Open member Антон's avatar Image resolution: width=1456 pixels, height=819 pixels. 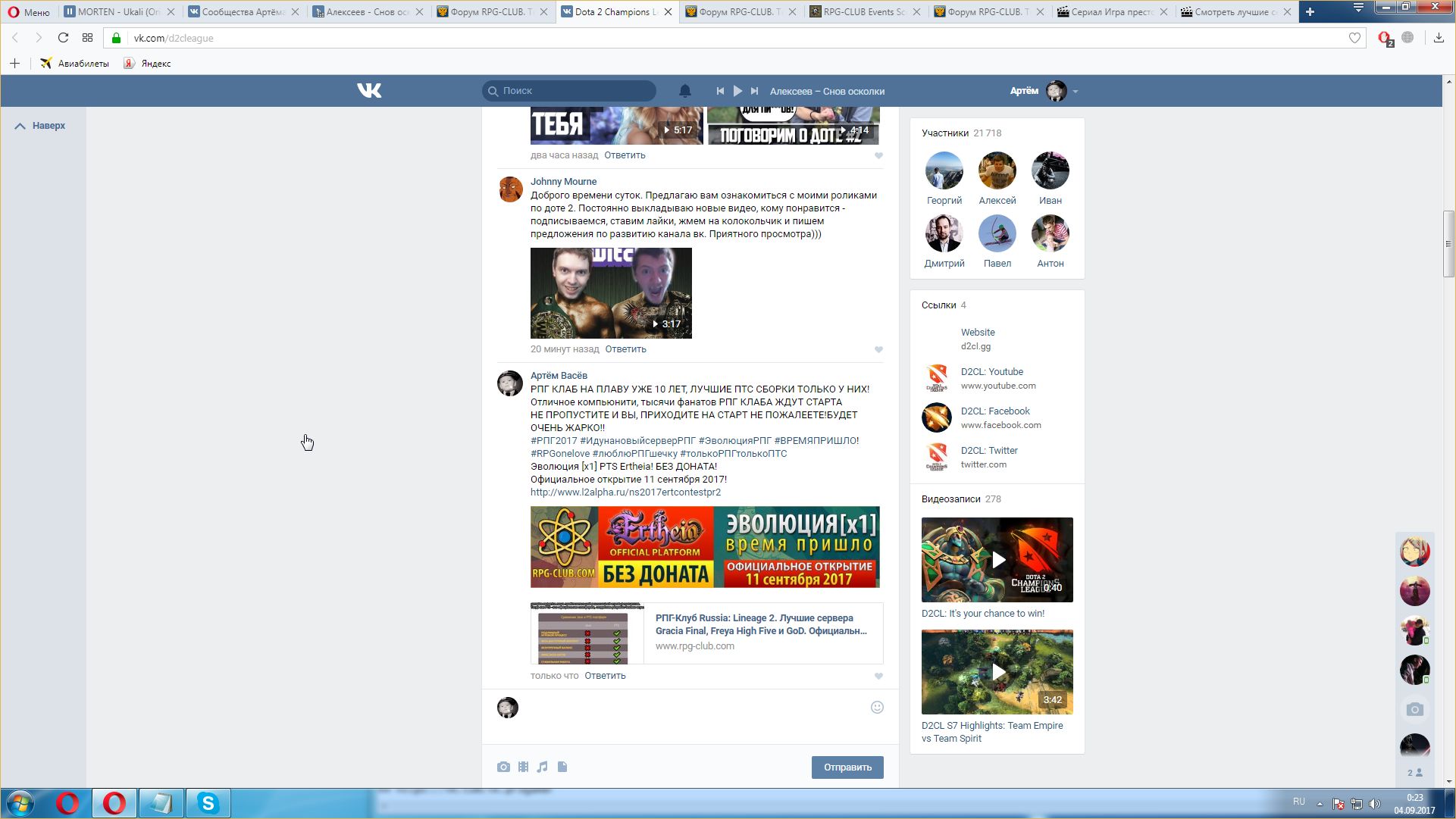[x=1050, y=233]
